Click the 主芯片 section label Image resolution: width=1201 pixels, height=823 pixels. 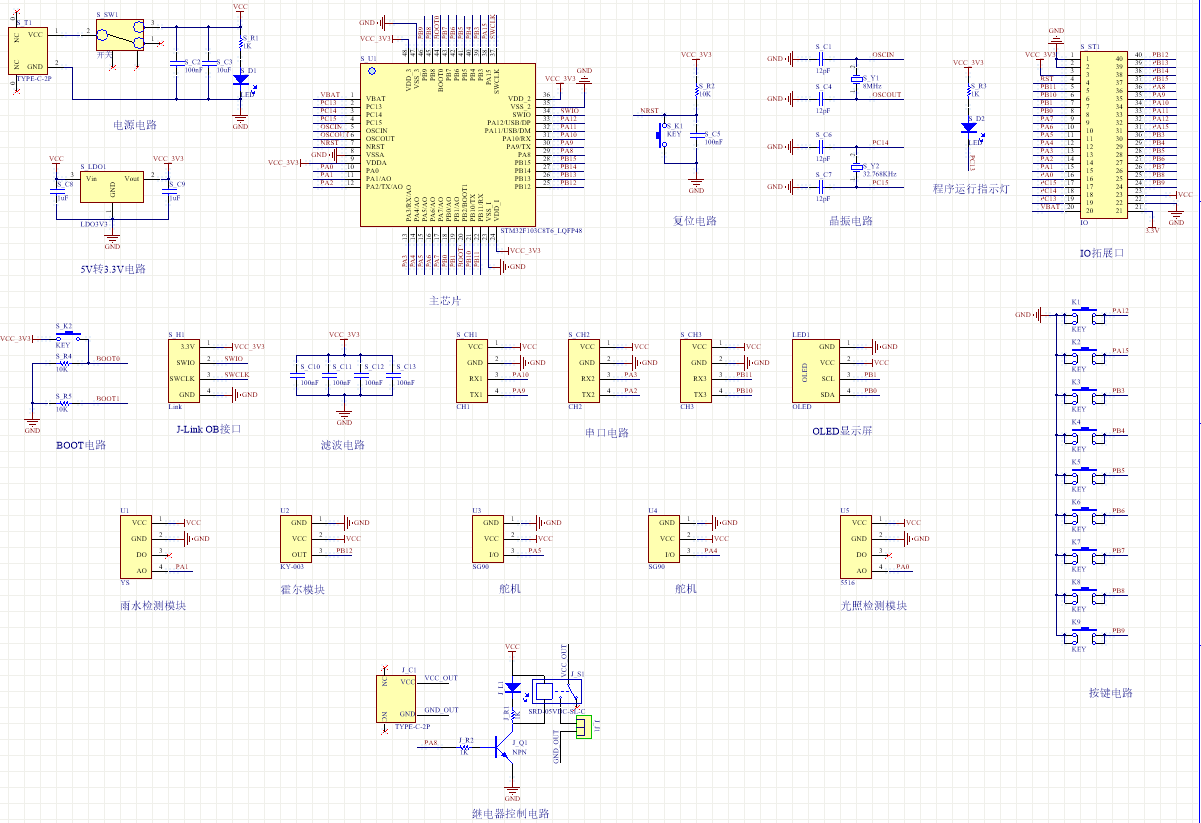click(445, 300)
